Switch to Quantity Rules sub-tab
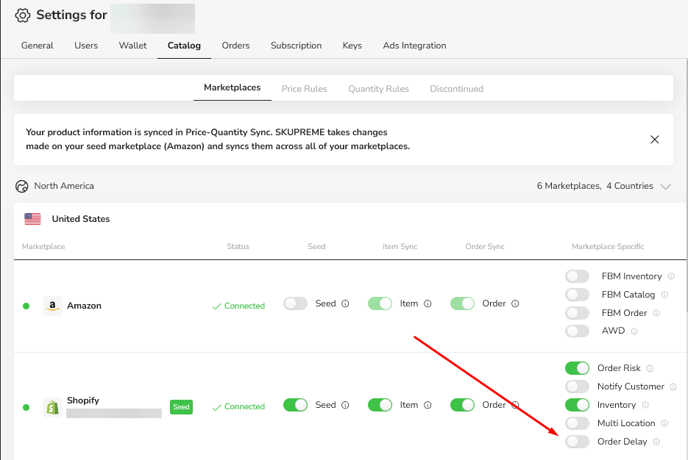The width and height of the screenshot is (688, 460). pyautogui.click(x=379, y=89)
